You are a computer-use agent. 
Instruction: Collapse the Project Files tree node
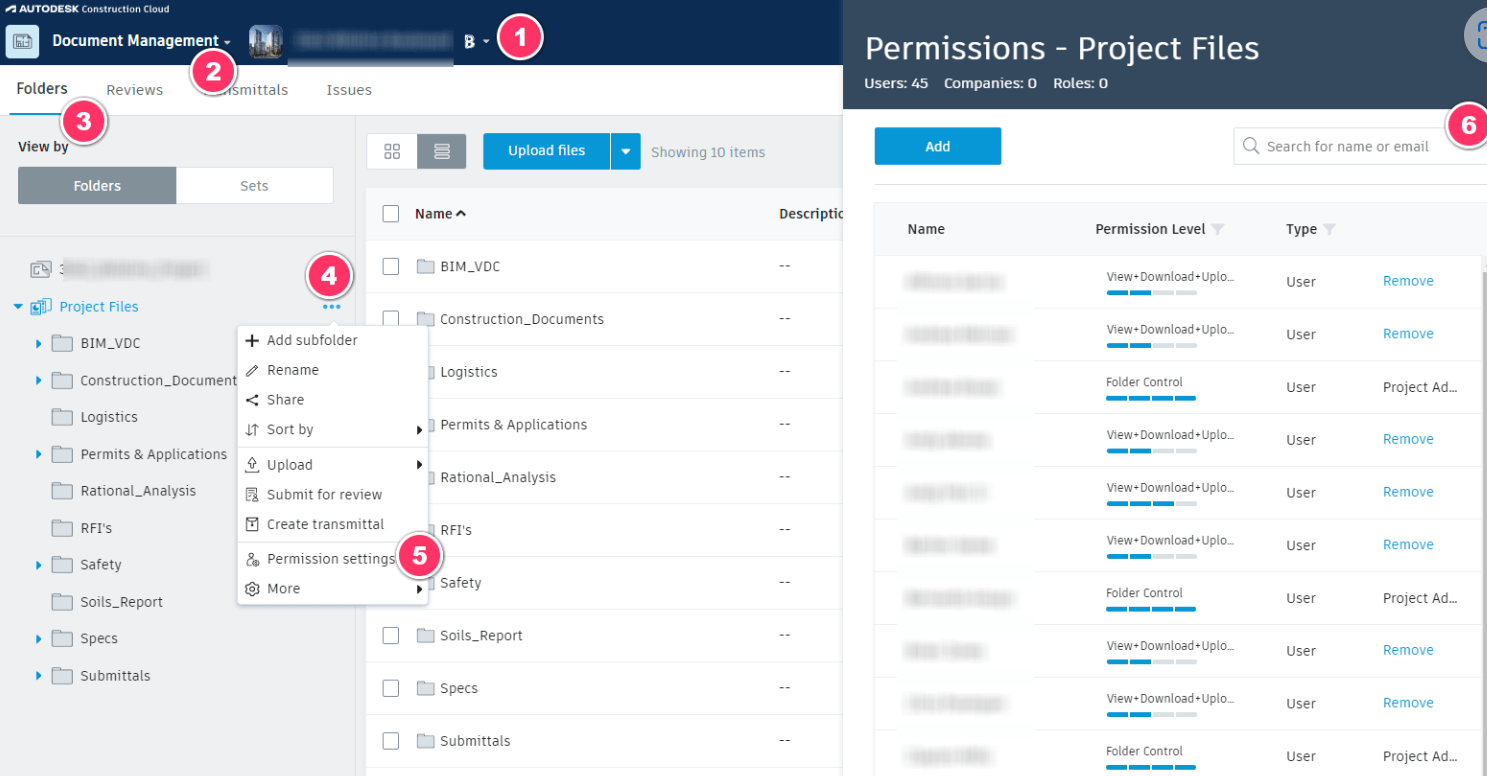coord(15,306)
